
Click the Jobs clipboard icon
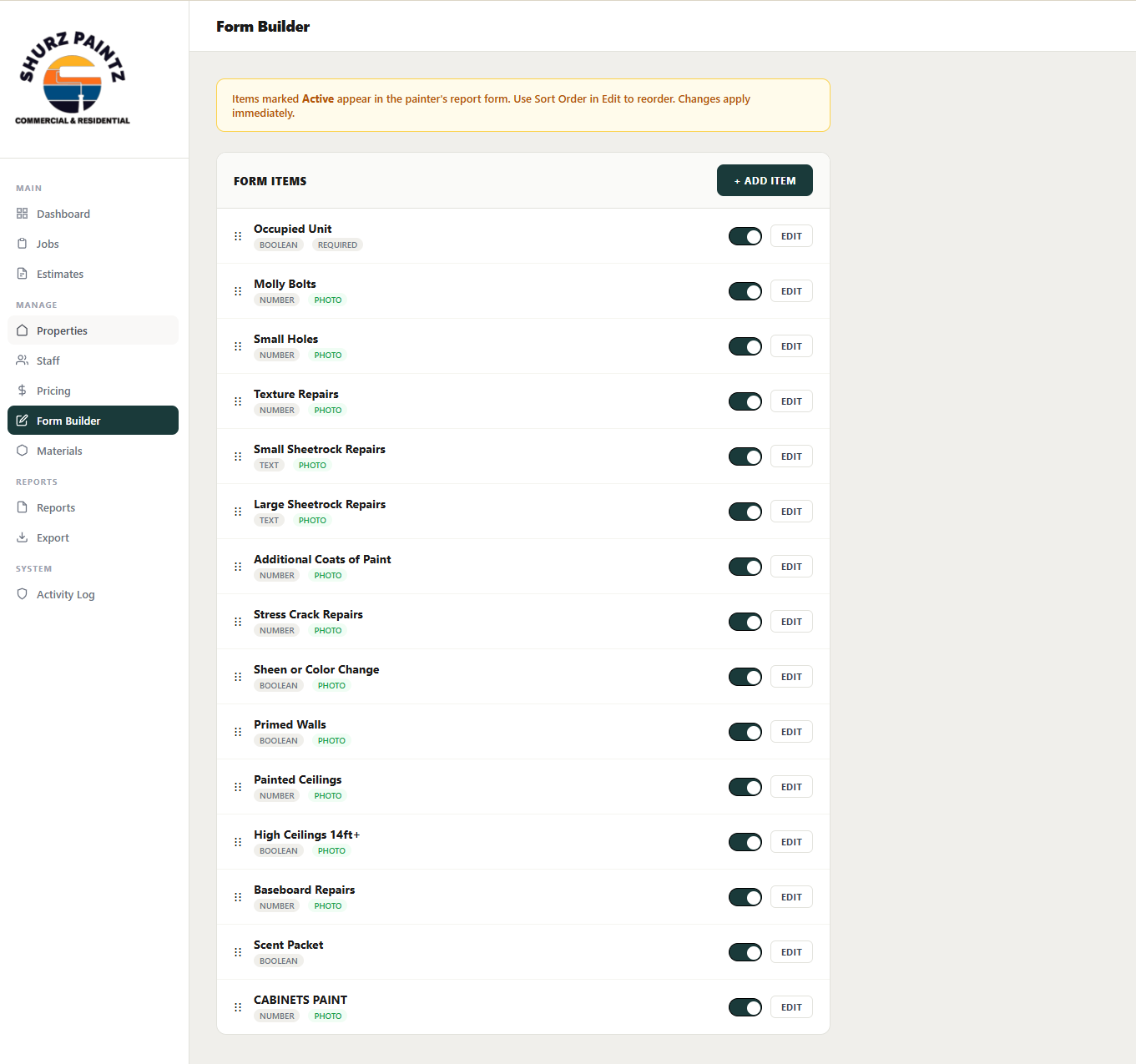(23, 244)
